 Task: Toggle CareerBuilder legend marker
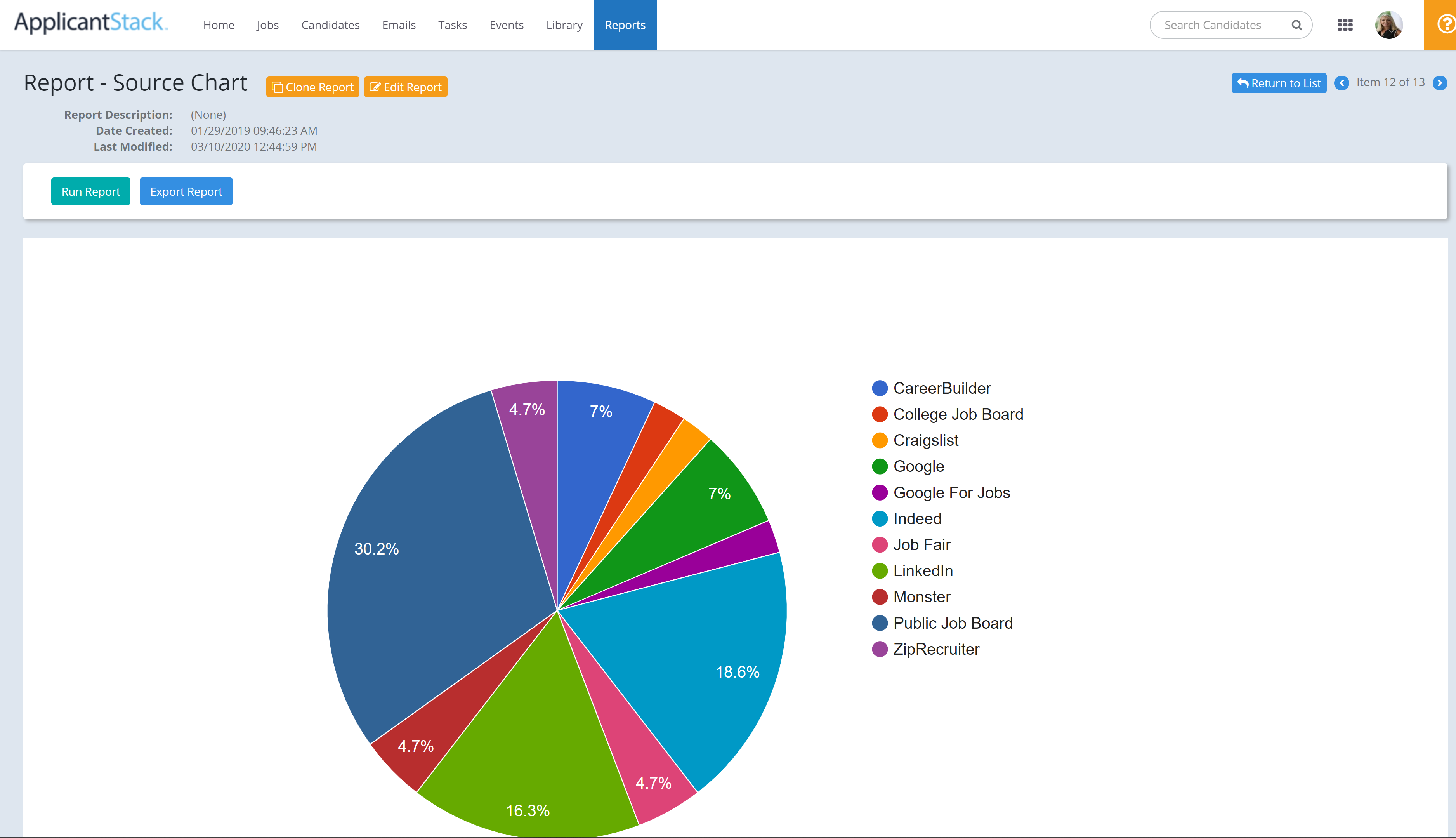pos(880,388)
